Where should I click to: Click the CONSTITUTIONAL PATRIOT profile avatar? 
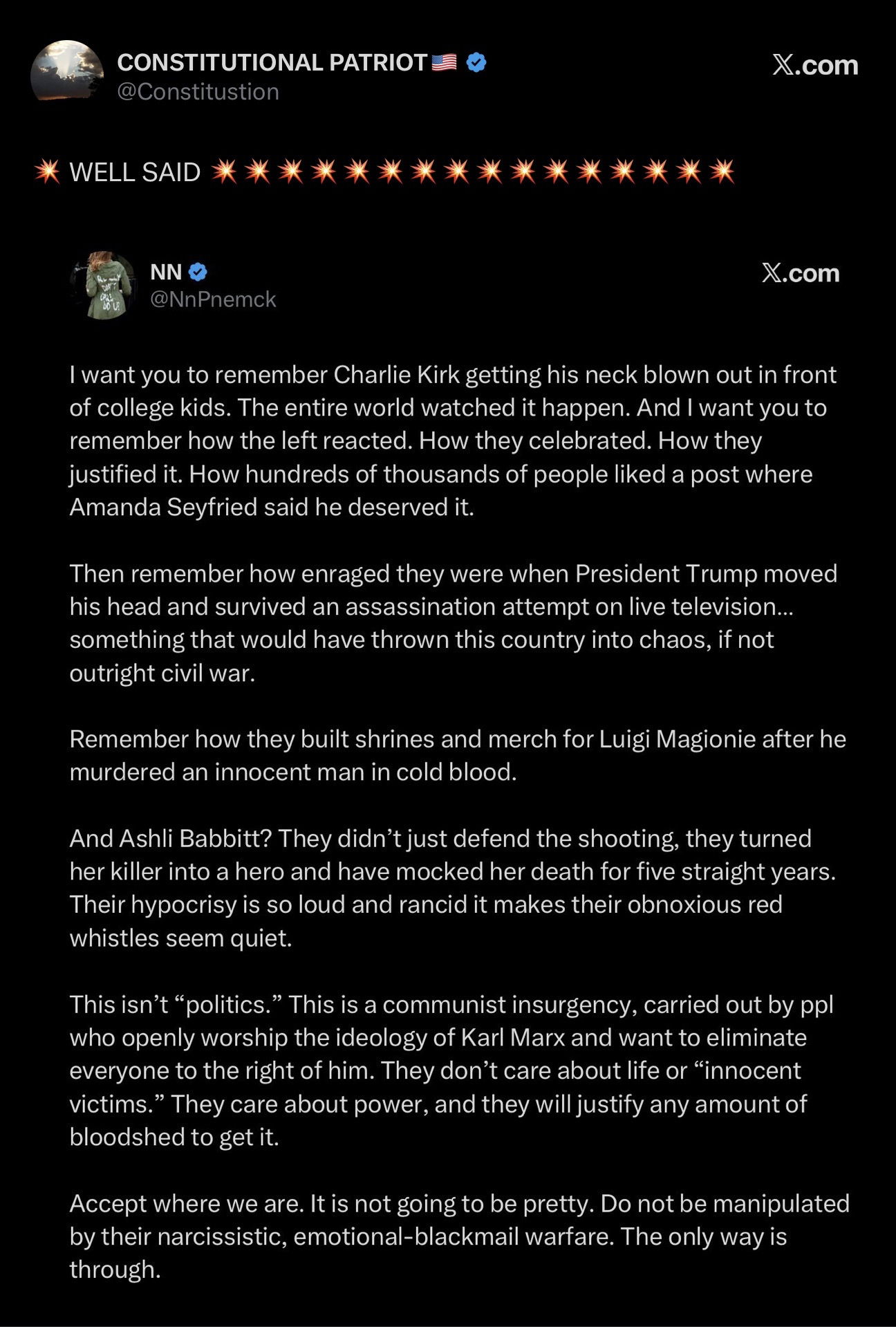point(67,71)
